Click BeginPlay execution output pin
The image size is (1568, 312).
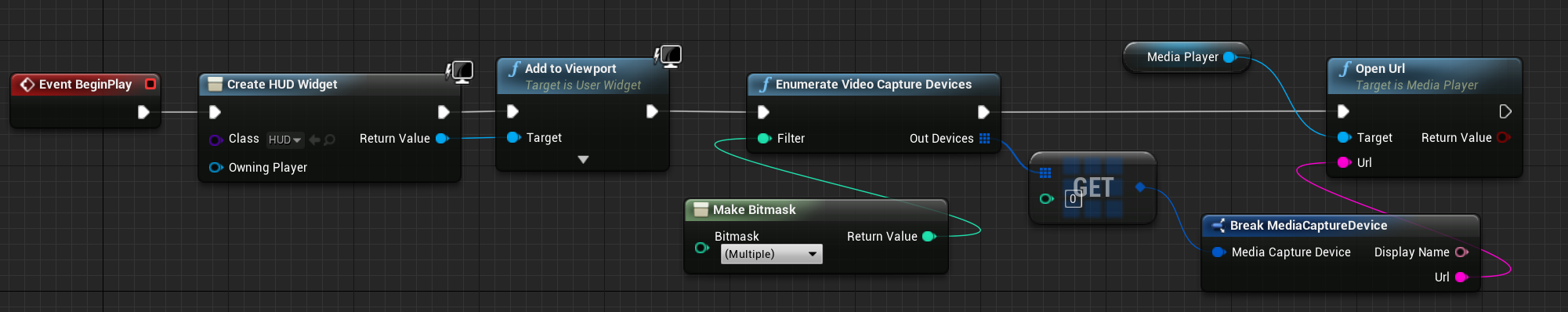click(x=143, y=112)
